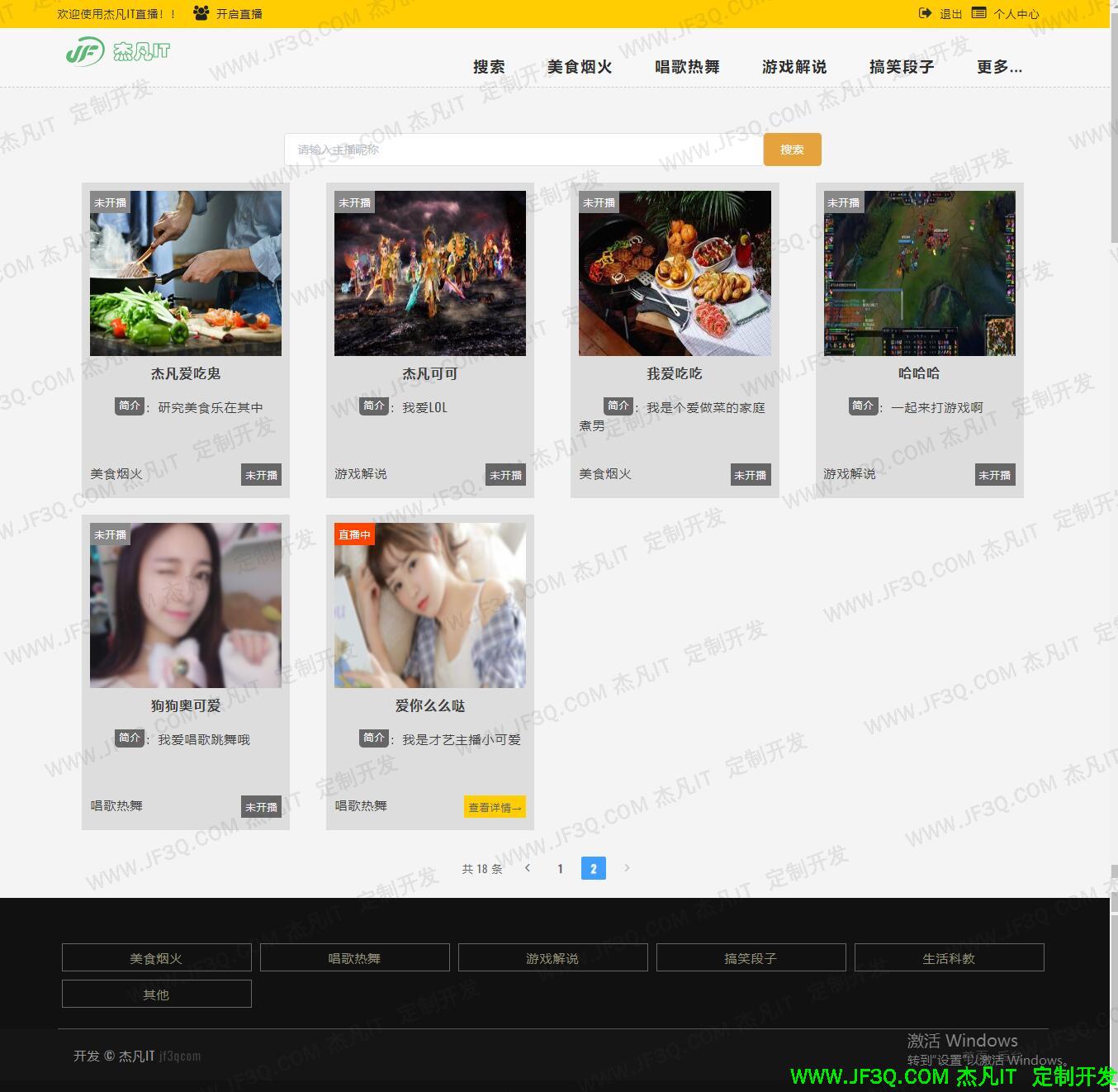Open 杰凡爱吃鬼 cooking thumbnail
The height and width of the screenshot is (1092, 1118).
[186, 273]
